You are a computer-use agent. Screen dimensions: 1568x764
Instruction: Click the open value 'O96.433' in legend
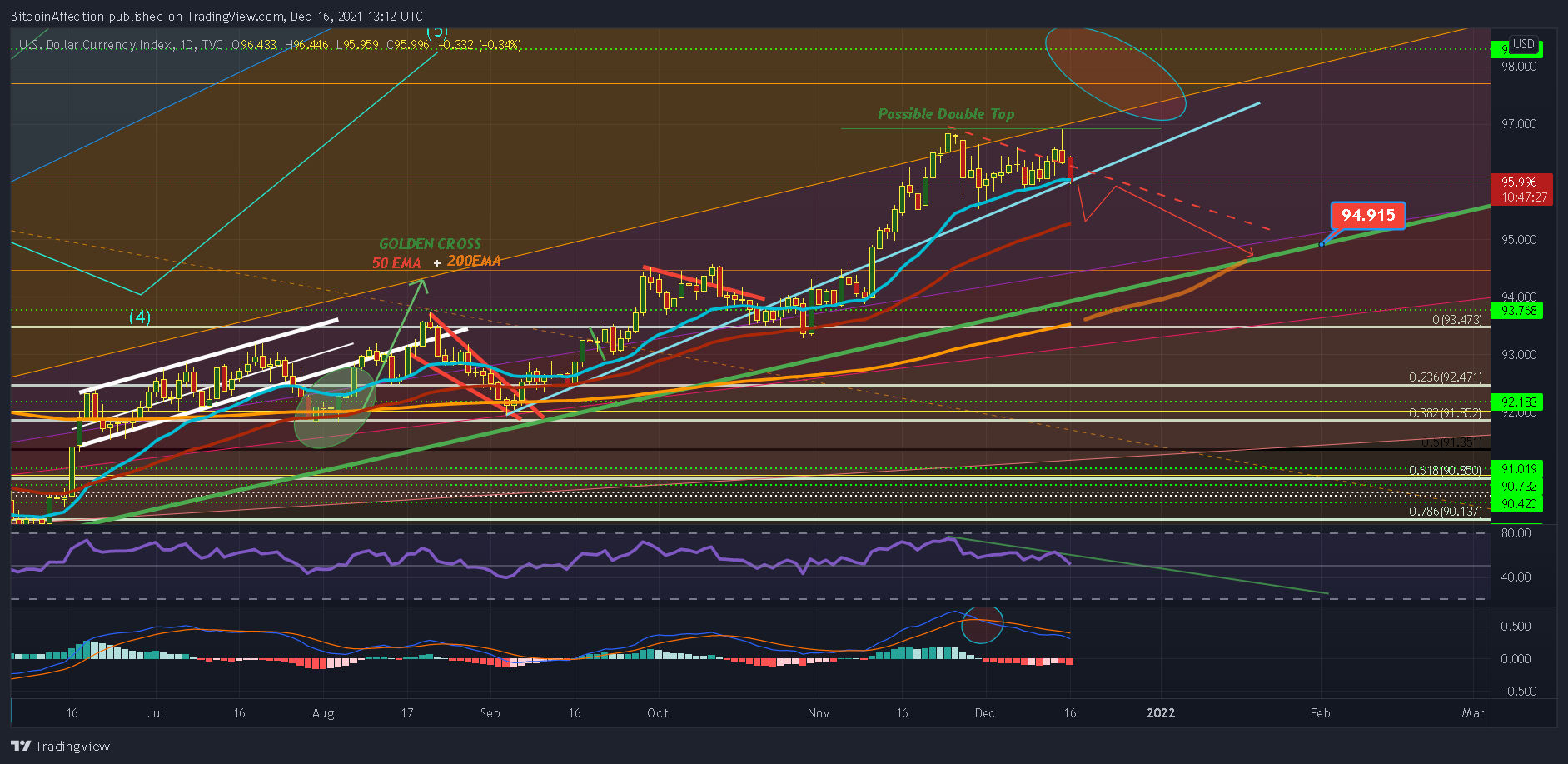[x=254, y=44]
